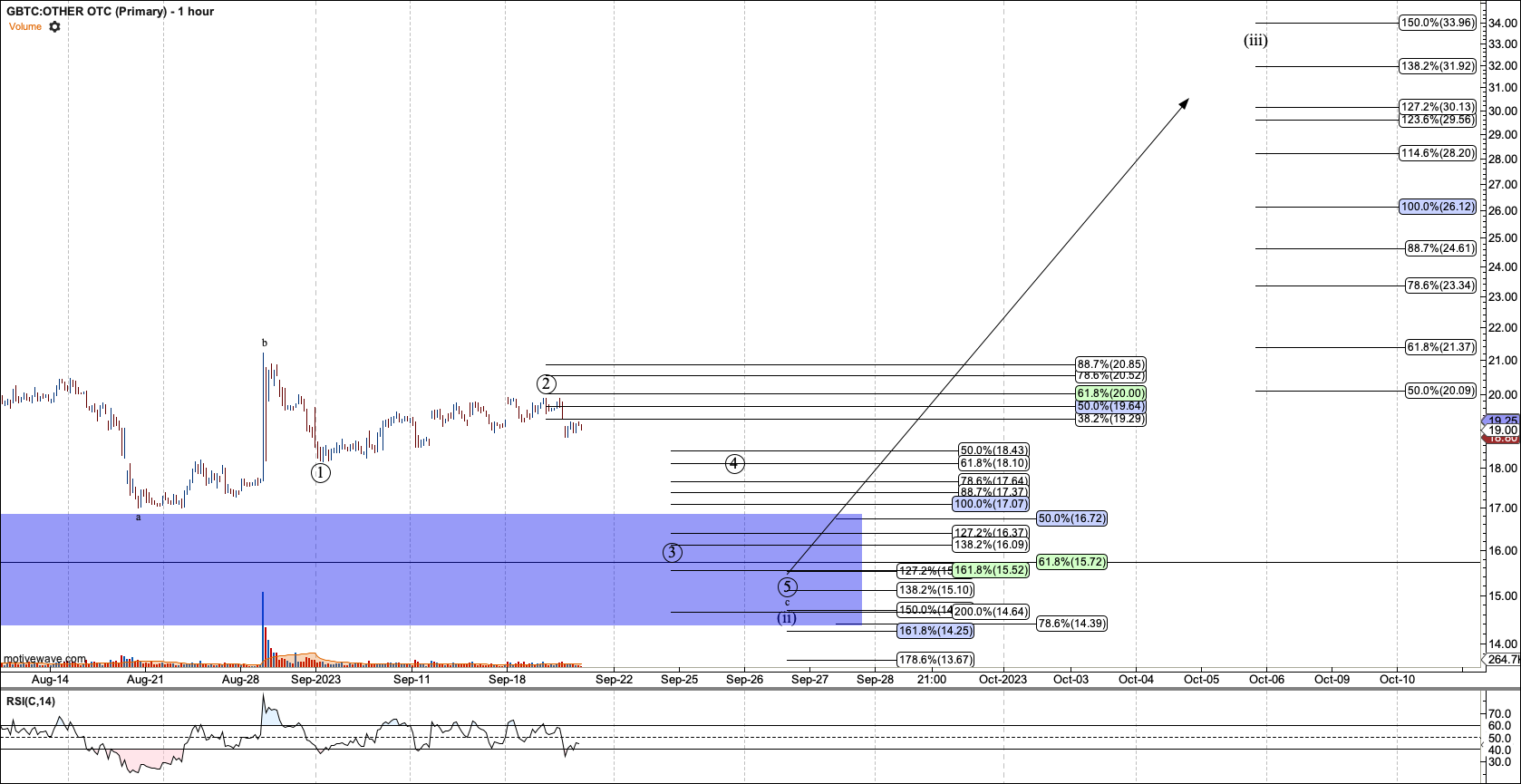
Task: Select the circled wave 5 marker
Action: (x=788, y=587)
